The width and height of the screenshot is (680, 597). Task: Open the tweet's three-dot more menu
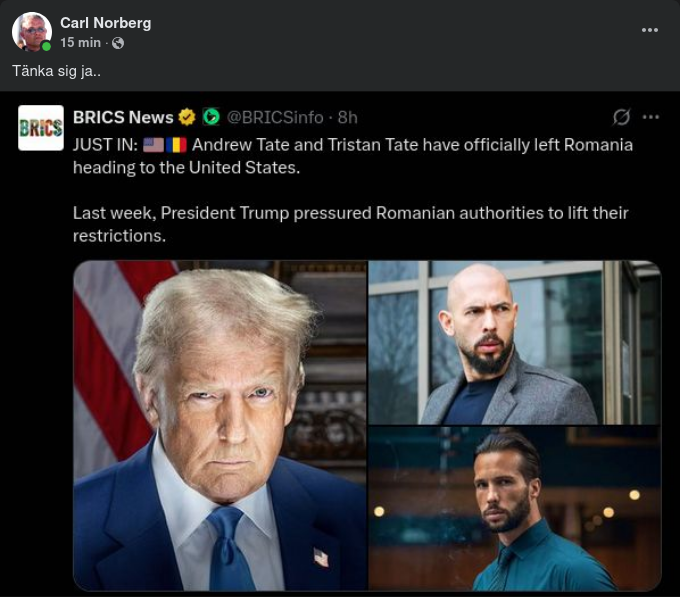coord(651,117)
